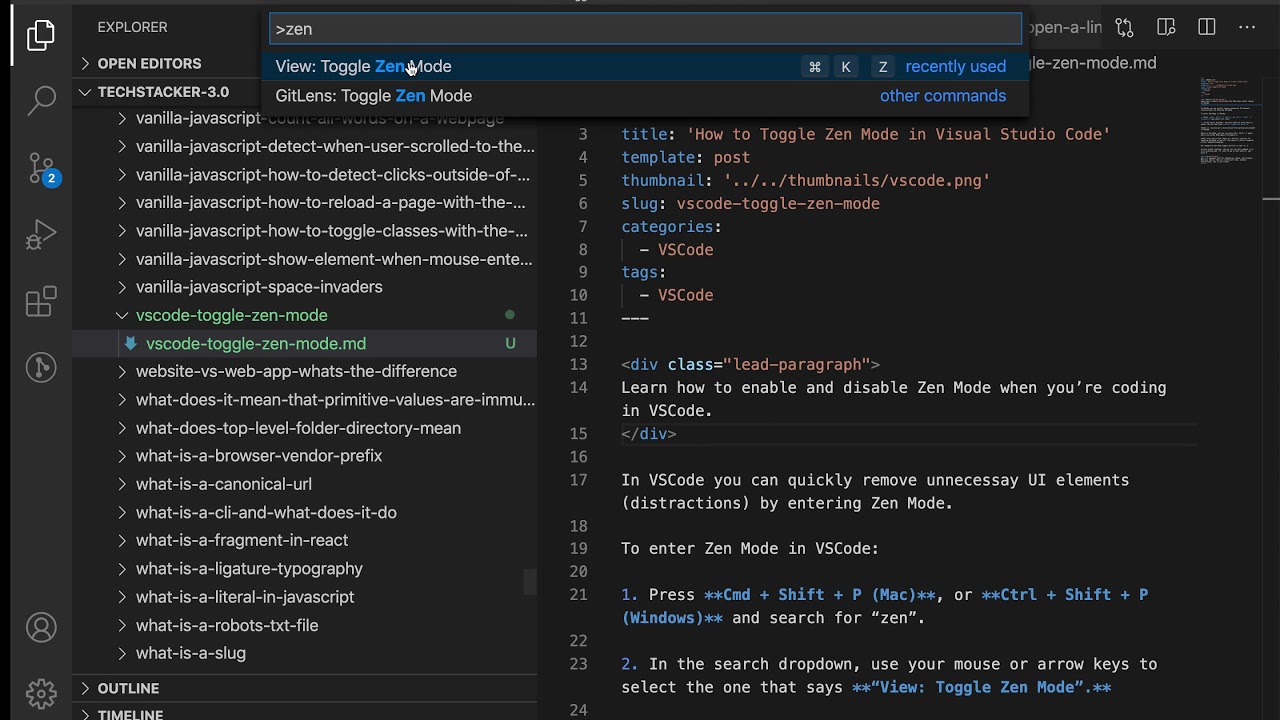The image size is (1280, 720).
Task: Click the title line 'How to Toggle Zen Mode'
Action: (866, 135)
